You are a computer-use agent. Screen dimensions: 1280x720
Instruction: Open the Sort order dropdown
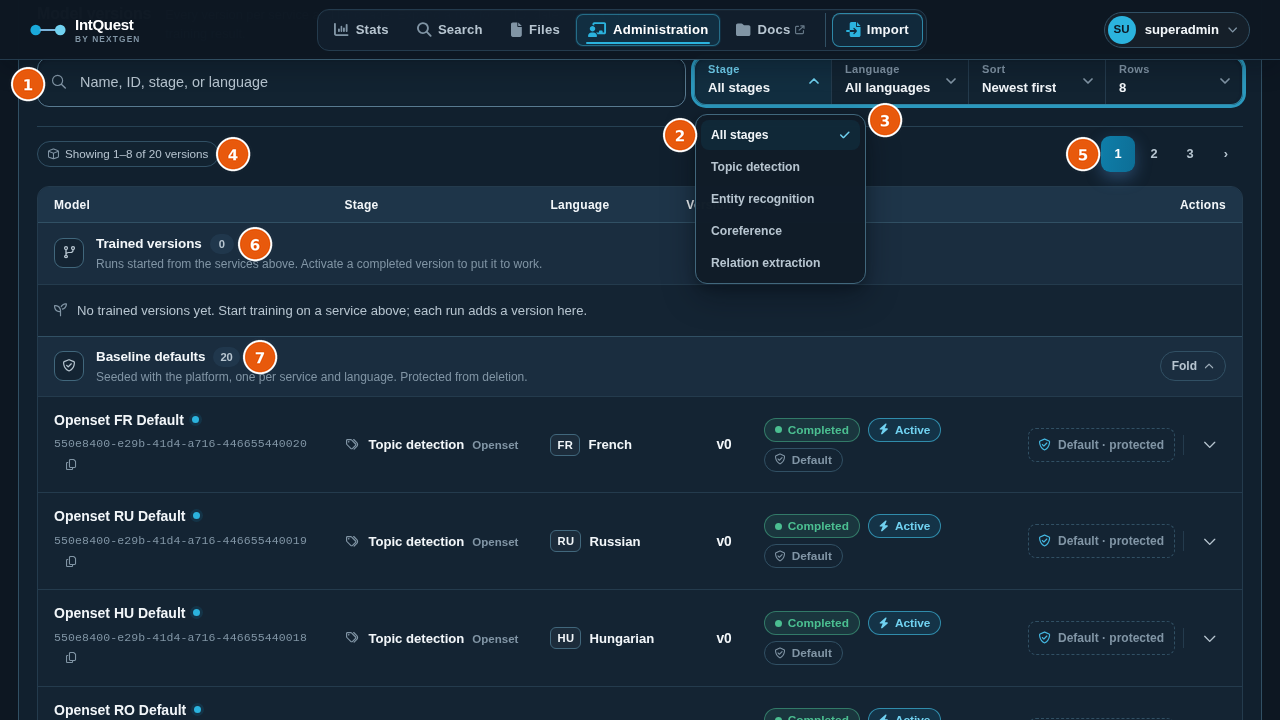(1037, 81)
